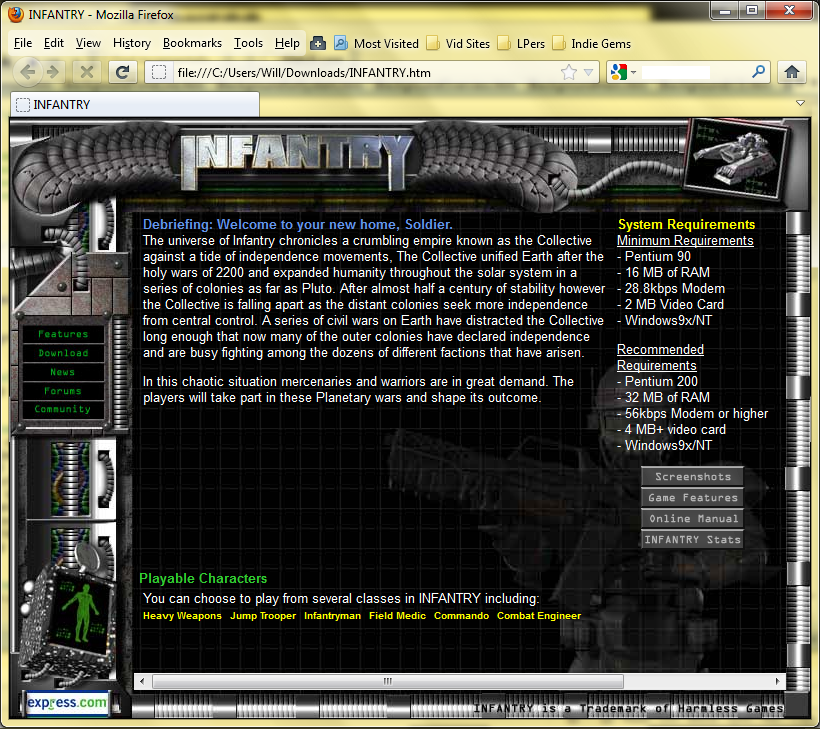Click the Download navigation link
Viewport: 820px width, 729px height.
(x=63, y=353)
